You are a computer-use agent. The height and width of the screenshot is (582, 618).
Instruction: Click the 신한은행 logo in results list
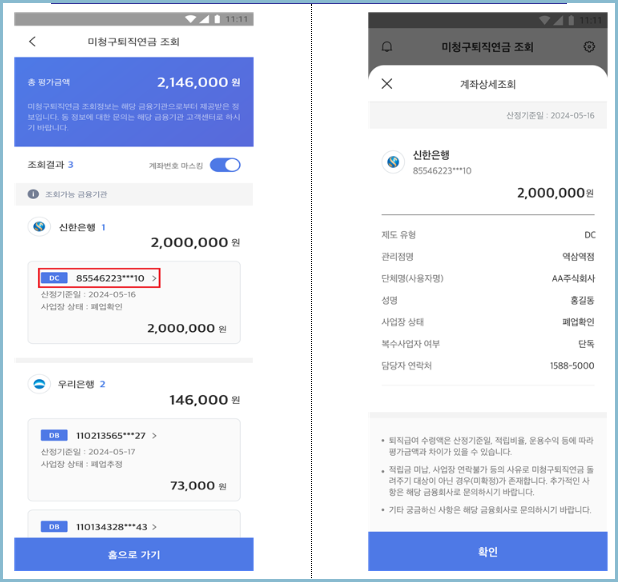(39, 227)
